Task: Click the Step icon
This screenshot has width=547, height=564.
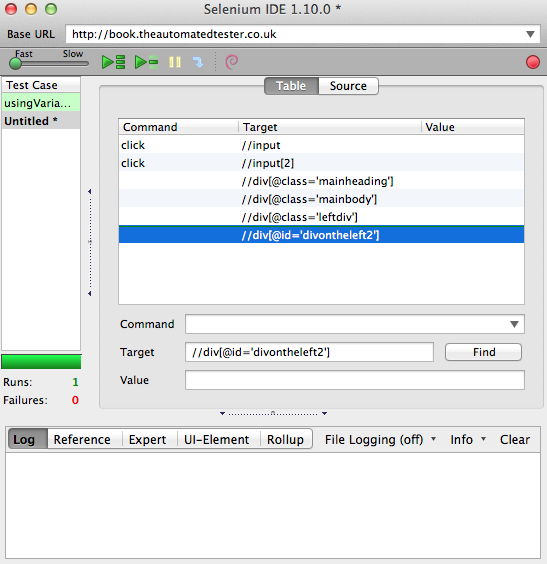Action: click(198, 62)
